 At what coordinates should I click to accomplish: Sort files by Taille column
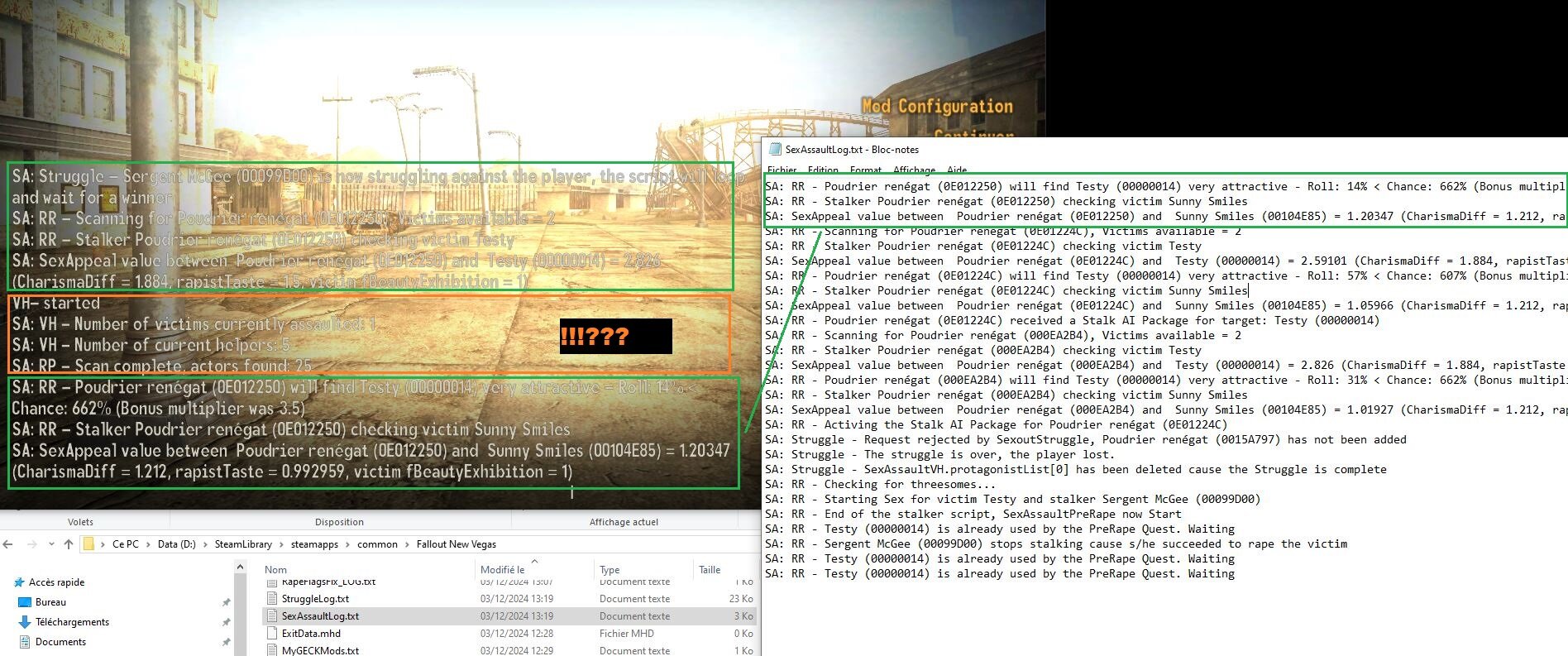(710, 570)
